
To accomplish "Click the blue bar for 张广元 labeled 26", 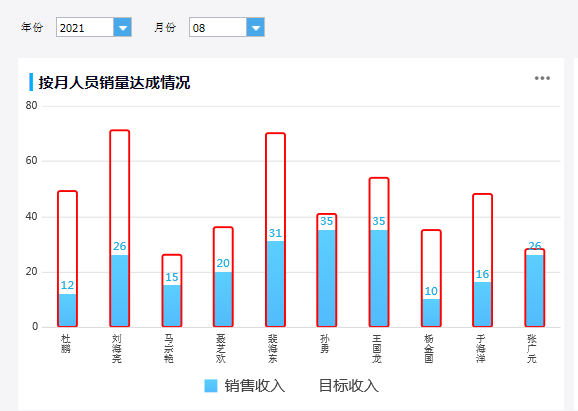I will pos(535,290).
